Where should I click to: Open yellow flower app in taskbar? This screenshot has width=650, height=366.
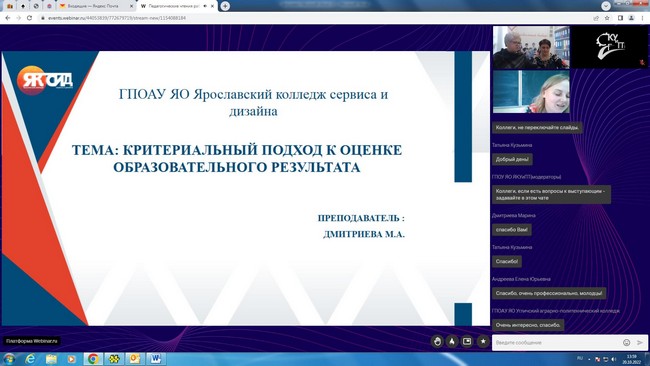[114, 359]
